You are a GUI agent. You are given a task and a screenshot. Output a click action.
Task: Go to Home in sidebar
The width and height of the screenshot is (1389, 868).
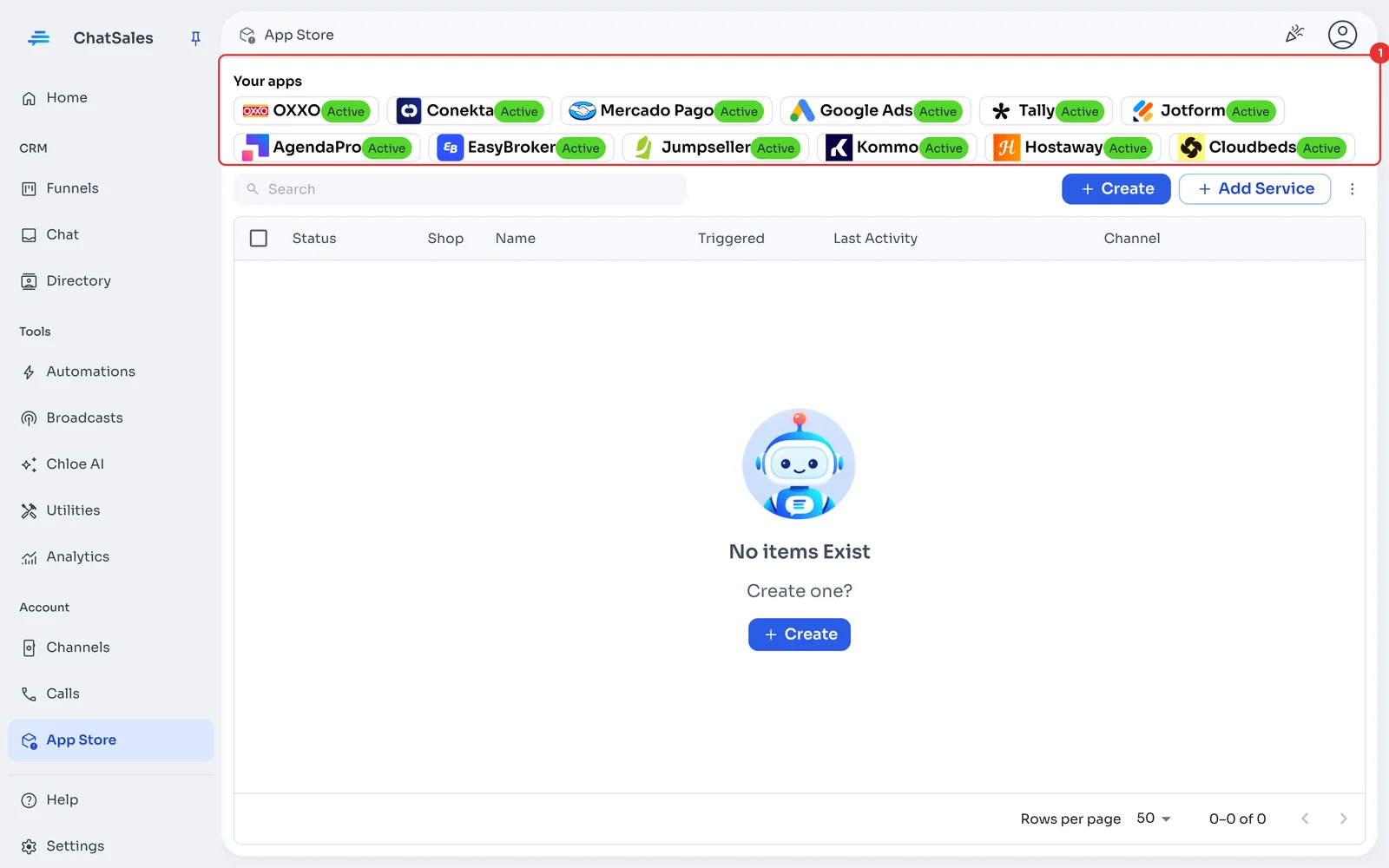click(x=111, y=98)
